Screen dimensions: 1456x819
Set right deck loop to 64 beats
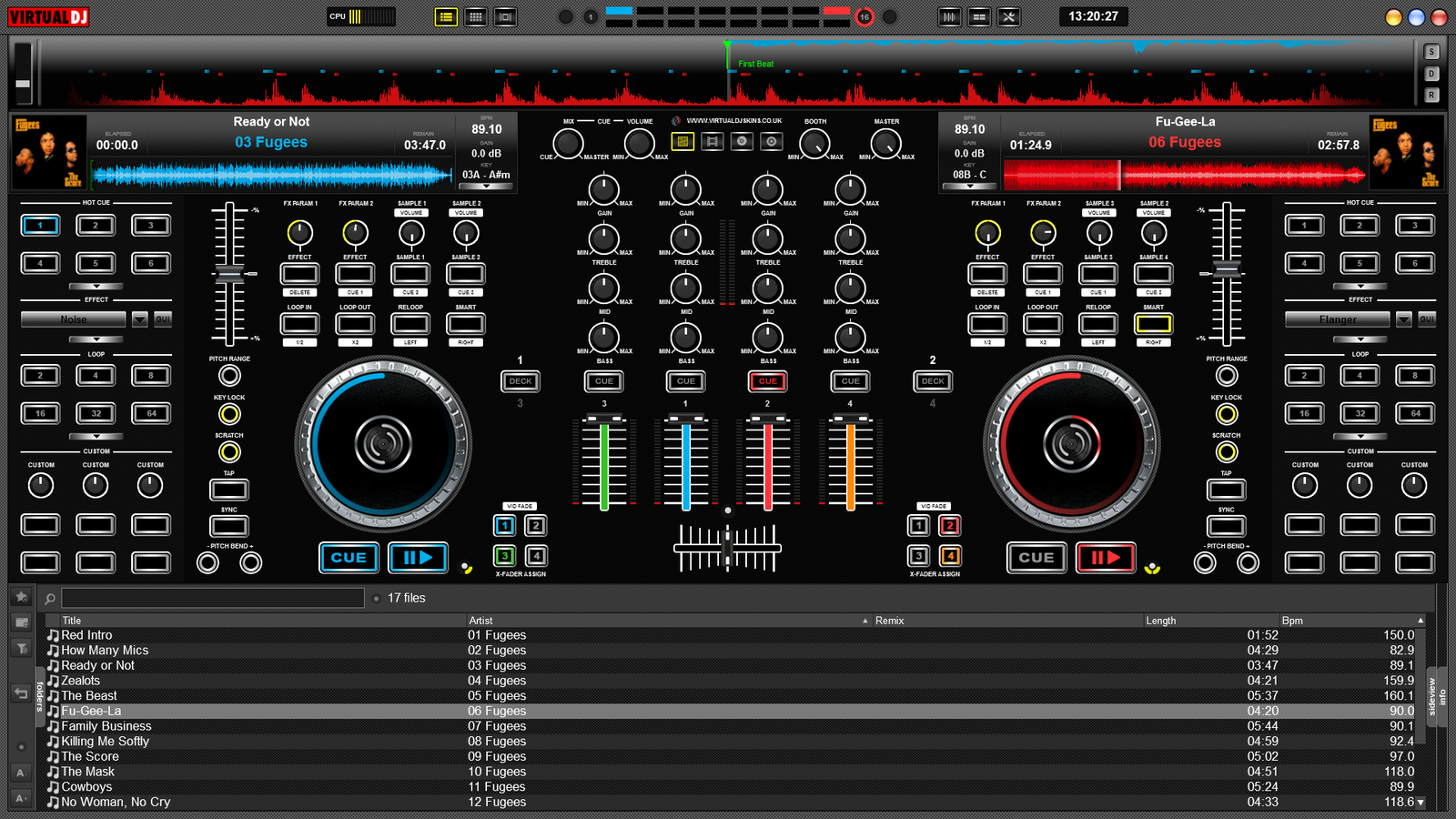tap(1415, 413)
